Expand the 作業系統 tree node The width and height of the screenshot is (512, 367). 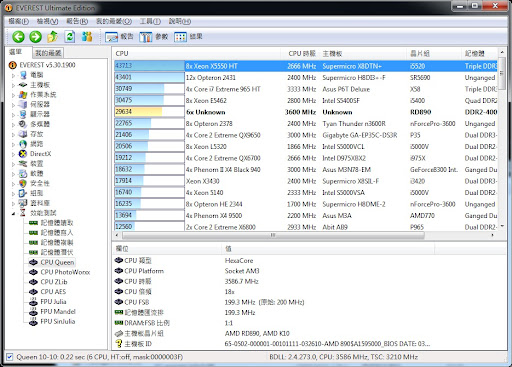pyautogui.click(x=14, y=95)
